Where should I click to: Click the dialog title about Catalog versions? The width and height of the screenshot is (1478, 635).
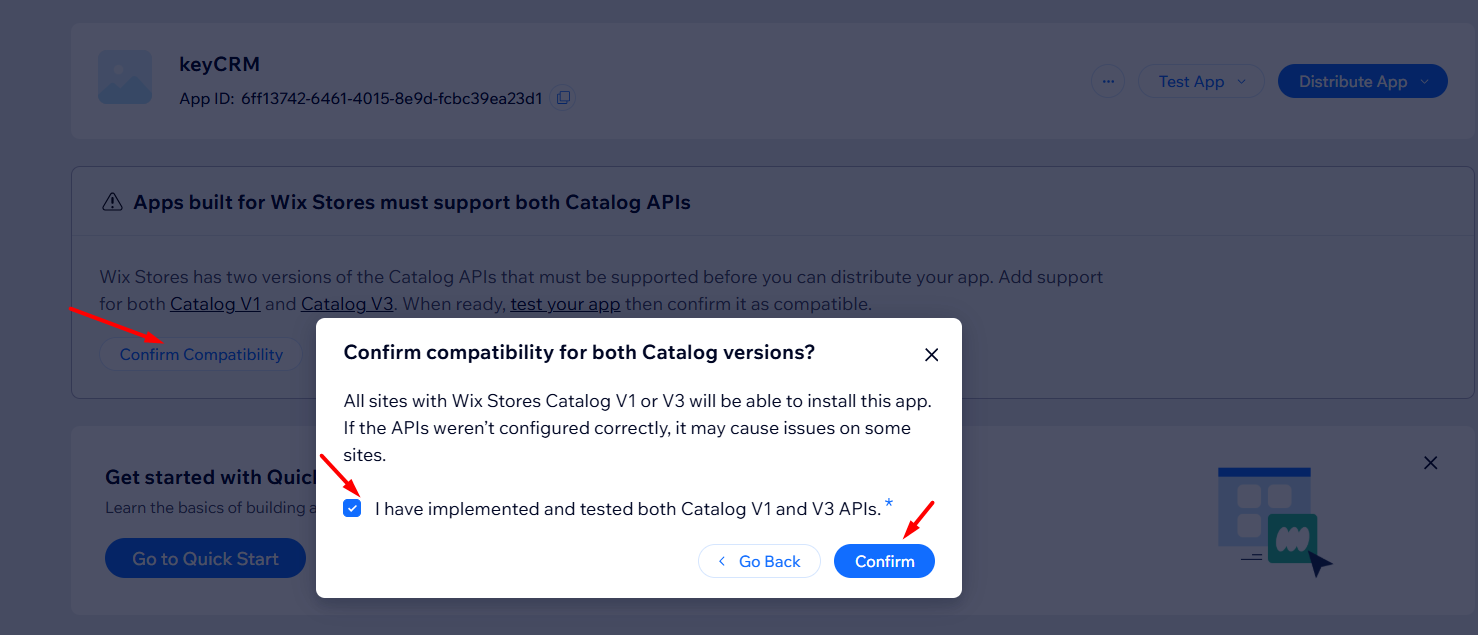point(579,352)
